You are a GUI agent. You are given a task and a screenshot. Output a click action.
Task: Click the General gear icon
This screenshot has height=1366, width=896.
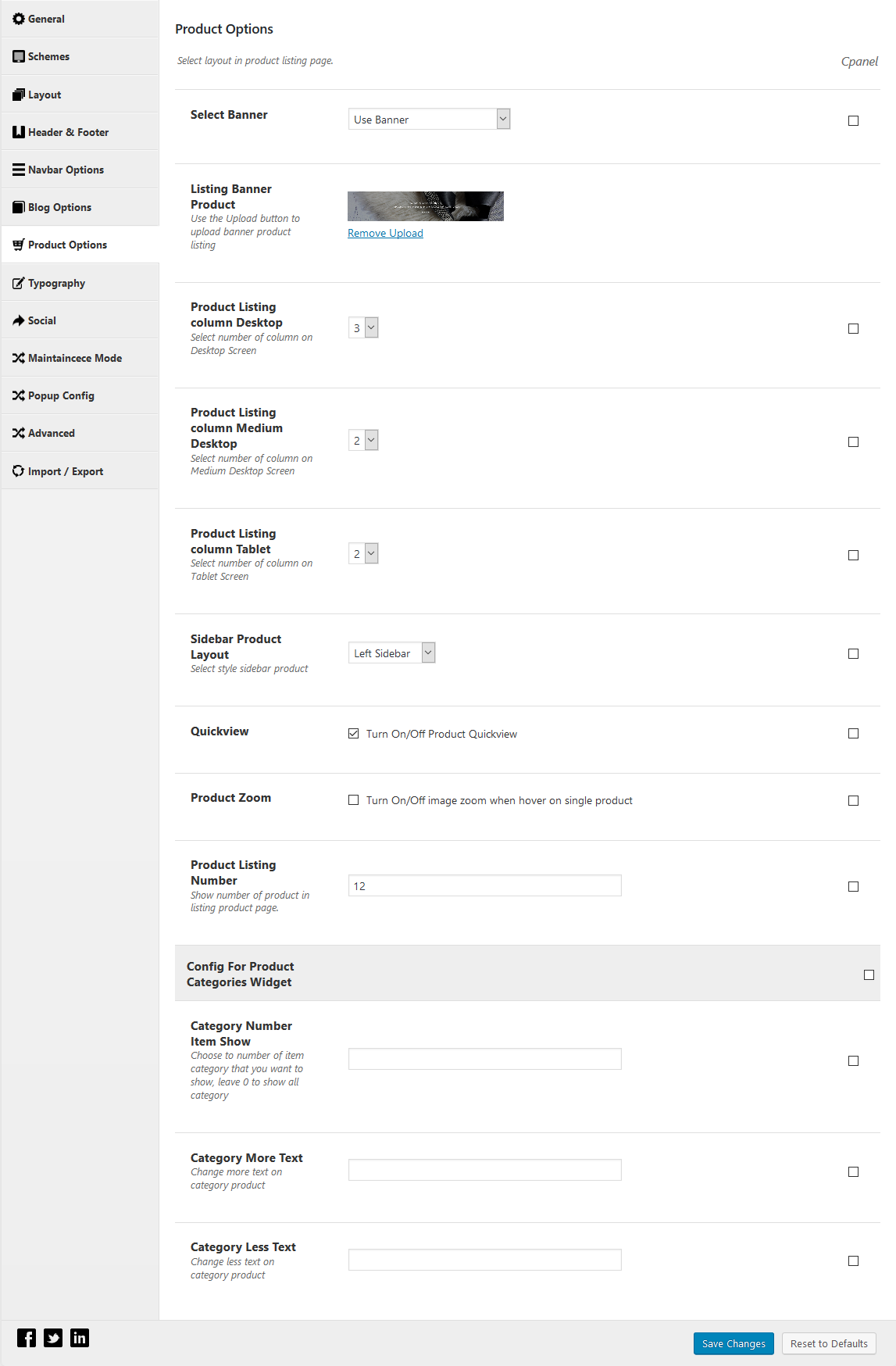19,19
